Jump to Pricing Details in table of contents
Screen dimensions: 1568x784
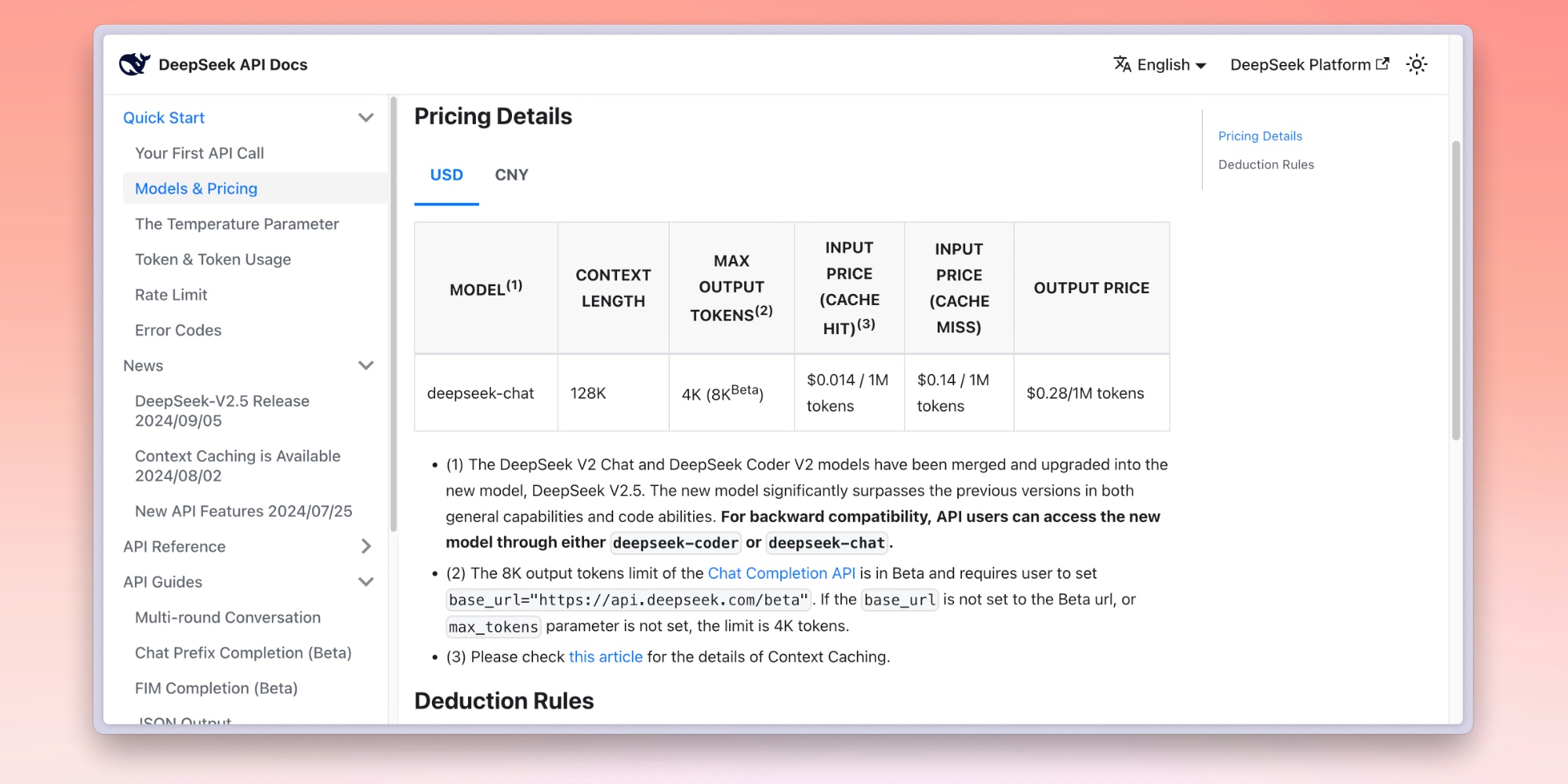[x=1260, y=136]
